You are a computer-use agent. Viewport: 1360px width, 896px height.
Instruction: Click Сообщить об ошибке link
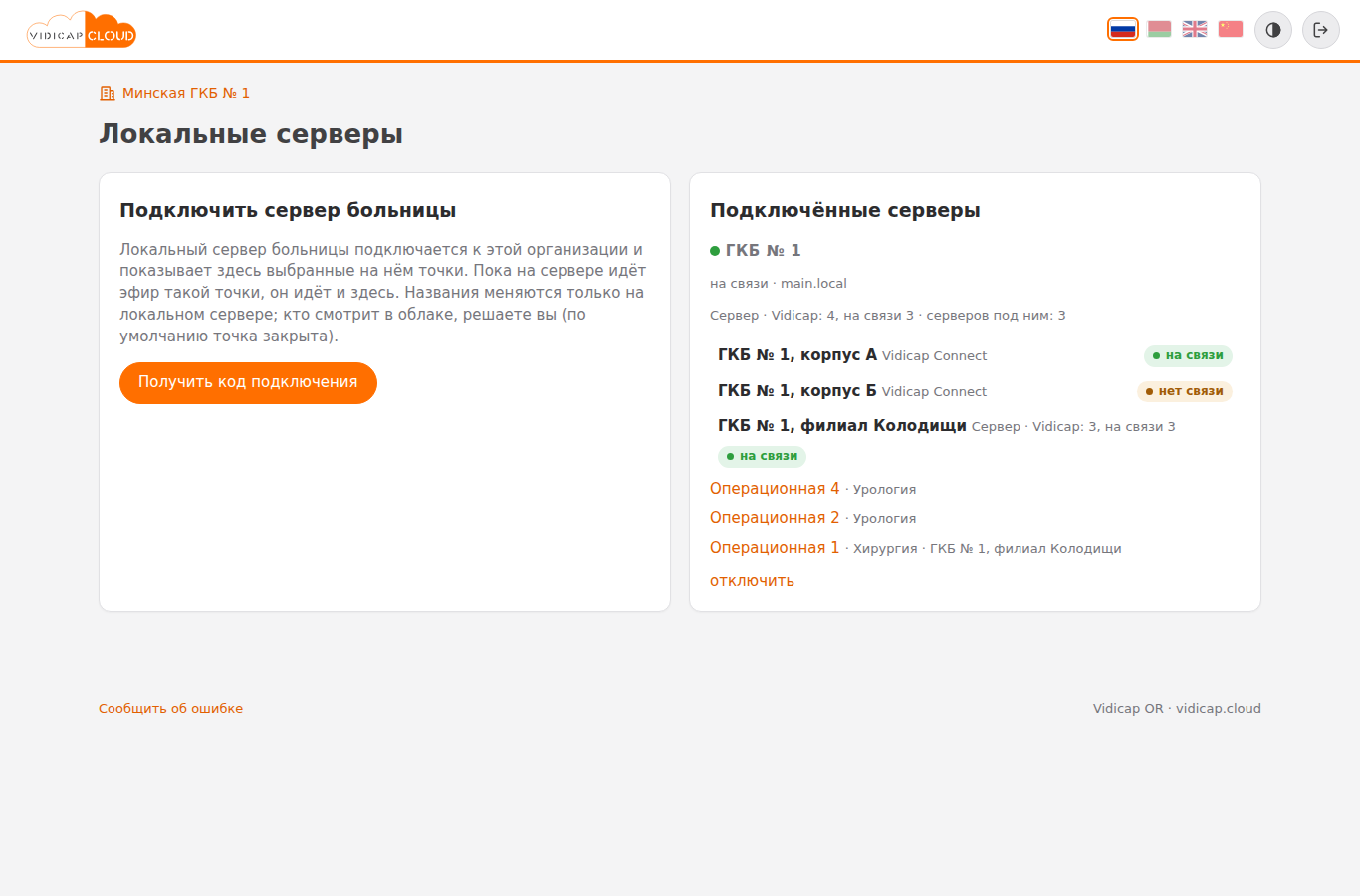170,709
